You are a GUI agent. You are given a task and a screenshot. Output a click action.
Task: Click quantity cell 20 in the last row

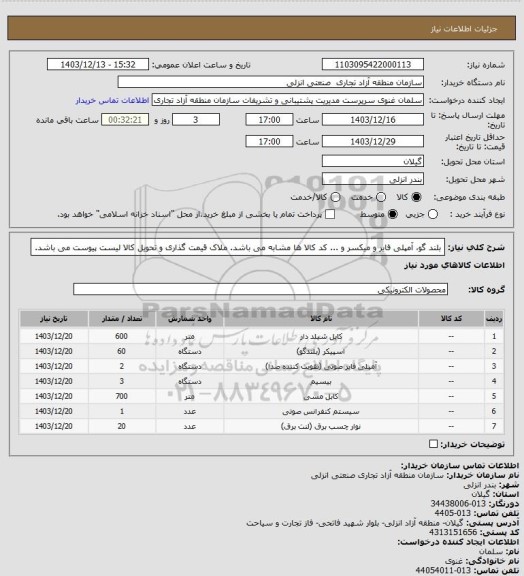(122, 426)
